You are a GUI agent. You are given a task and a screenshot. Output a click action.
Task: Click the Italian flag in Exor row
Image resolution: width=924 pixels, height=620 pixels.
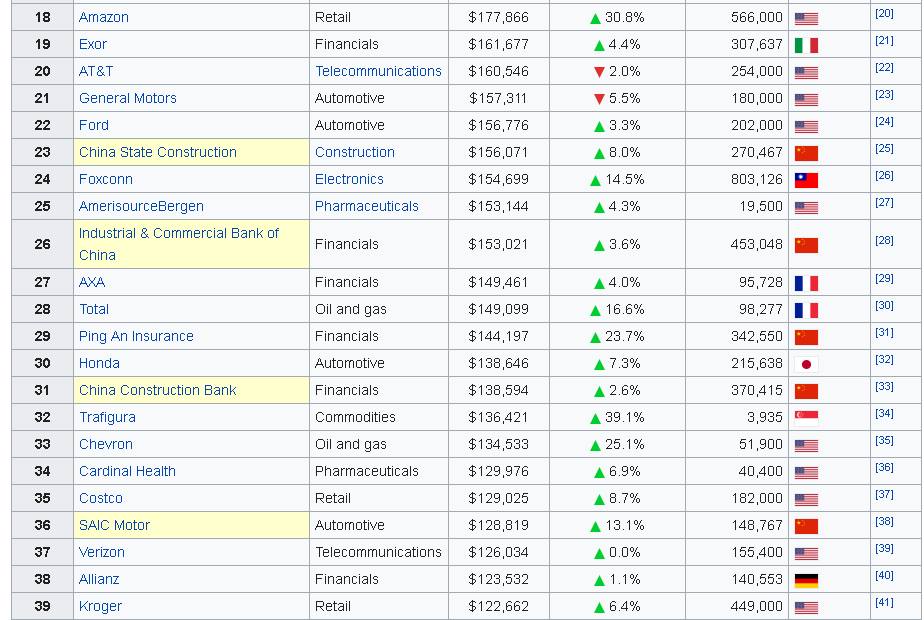tap(806, 45)
